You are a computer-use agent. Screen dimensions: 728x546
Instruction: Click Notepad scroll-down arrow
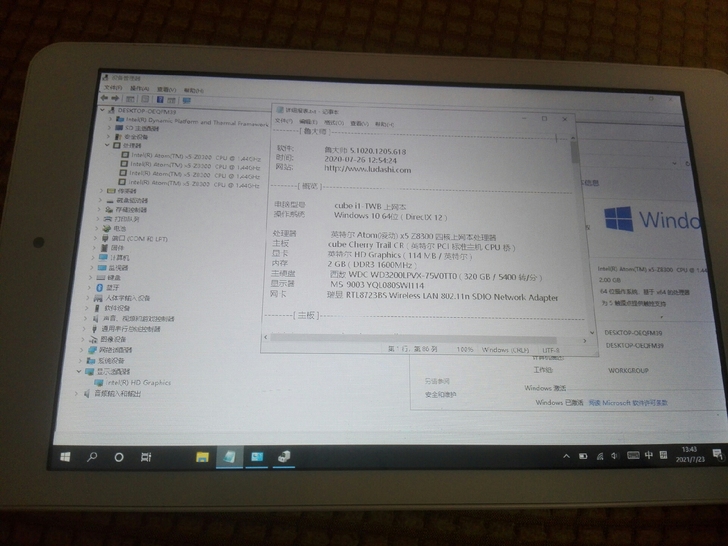(592, 332)
